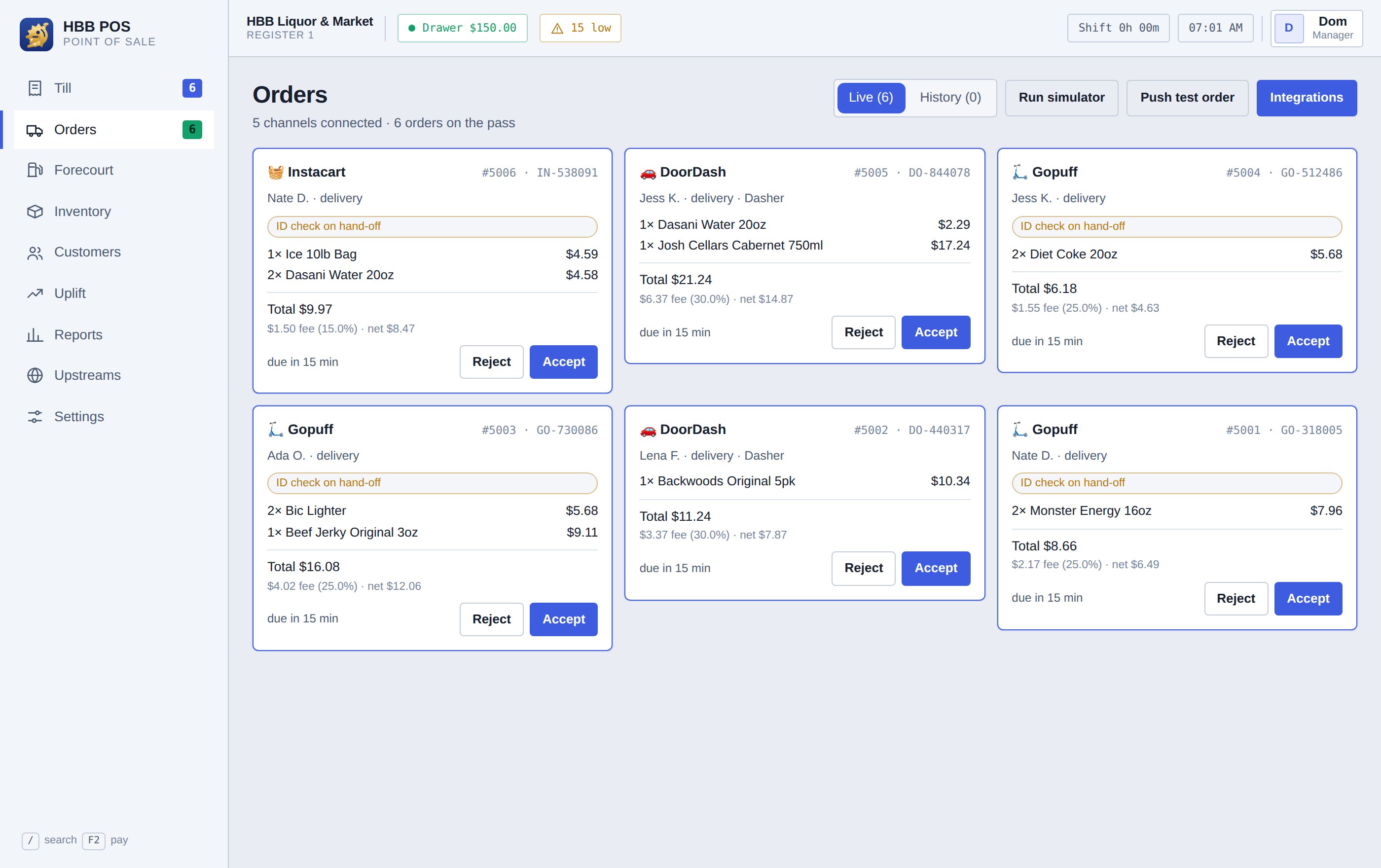Click the Reports bar chart icon
This screenshot has height=868, width=1381.
click(35, 335)
